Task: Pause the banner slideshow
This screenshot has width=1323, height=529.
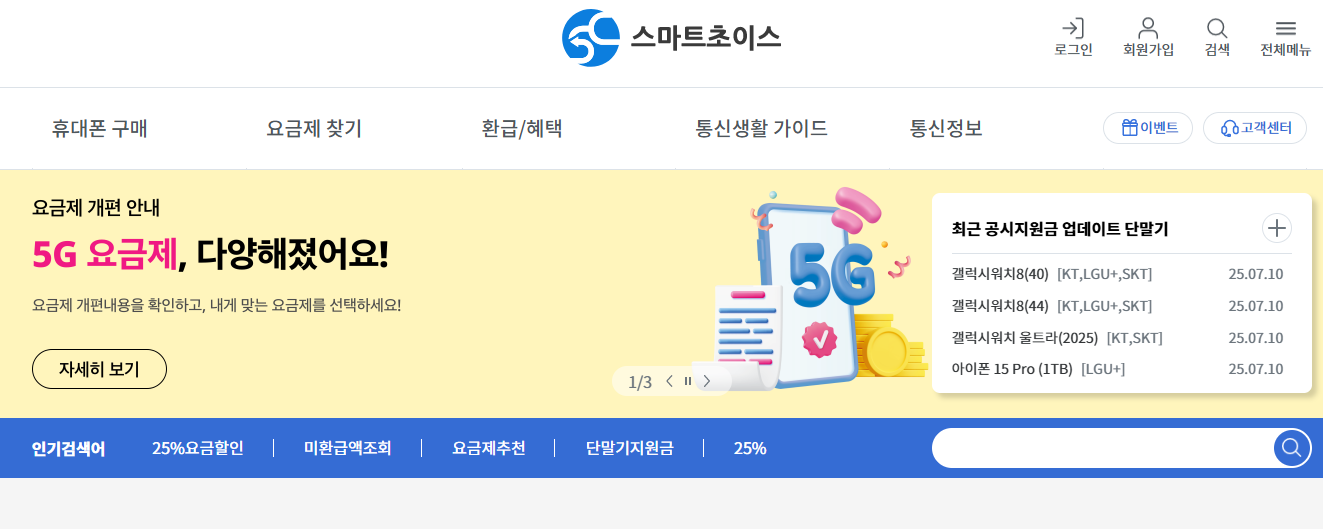Action: tap(688, 381)
